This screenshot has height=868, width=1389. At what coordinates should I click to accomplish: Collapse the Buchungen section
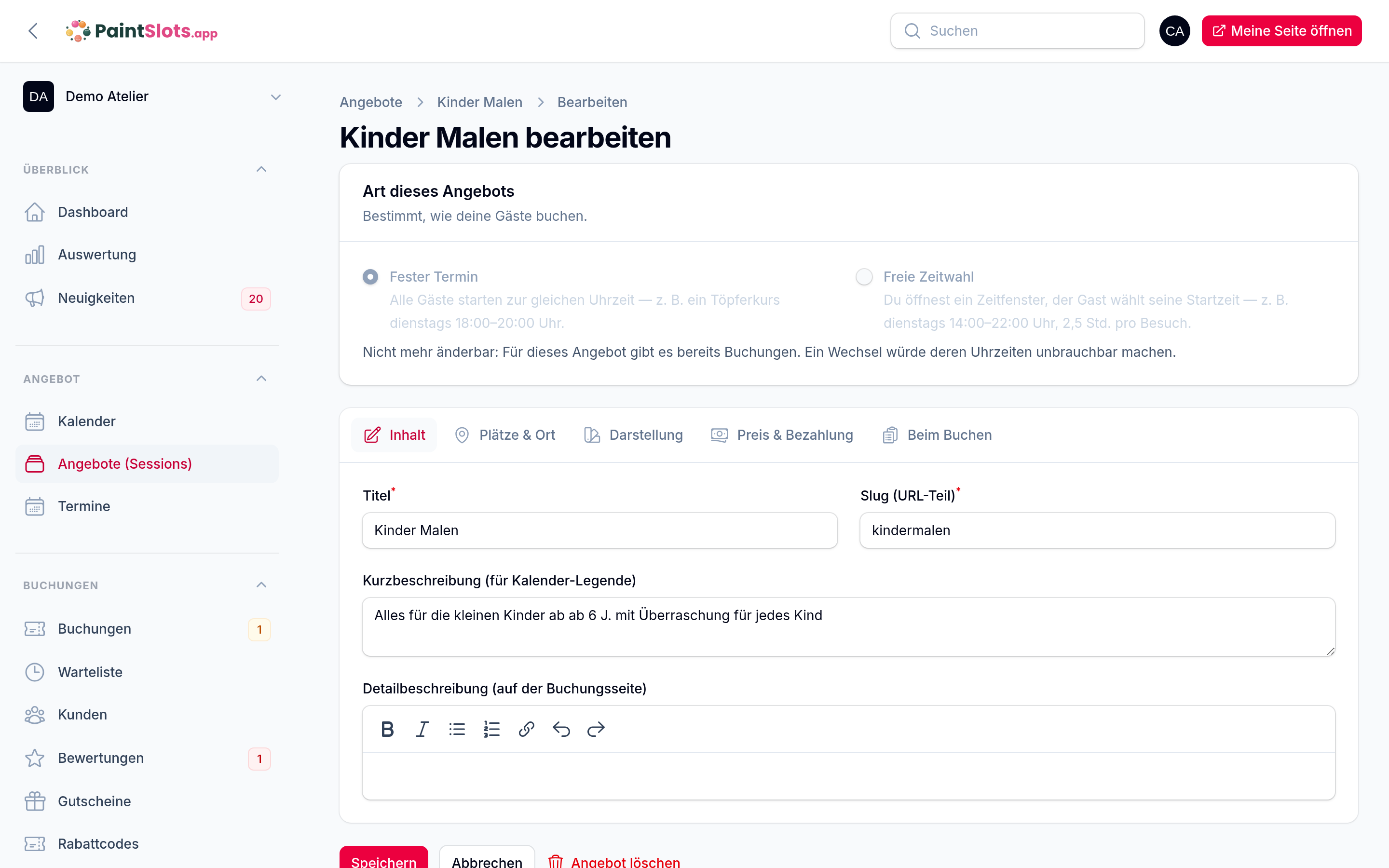click(261, 585)
